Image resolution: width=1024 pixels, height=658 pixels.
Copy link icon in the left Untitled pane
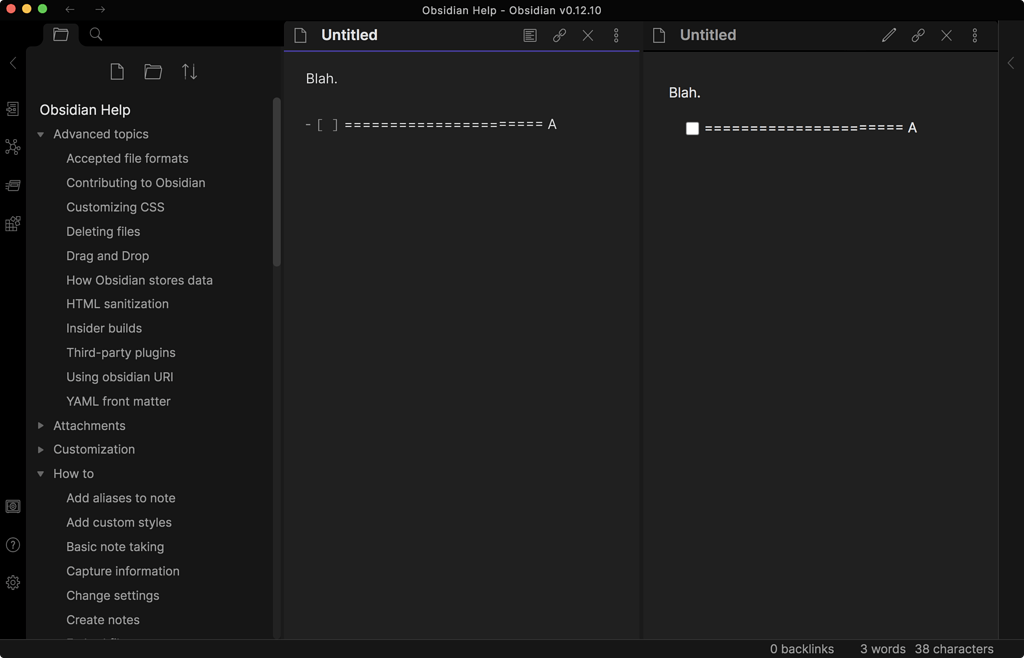559,35
